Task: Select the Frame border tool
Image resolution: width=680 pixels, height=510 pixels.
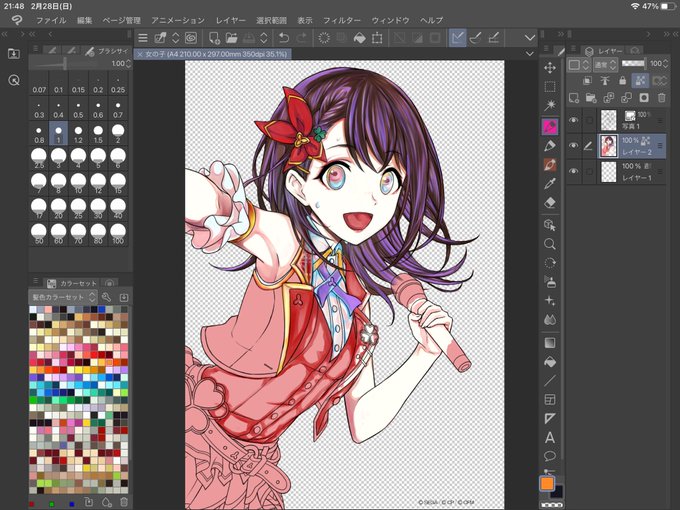Action: [x=550, y=399]
